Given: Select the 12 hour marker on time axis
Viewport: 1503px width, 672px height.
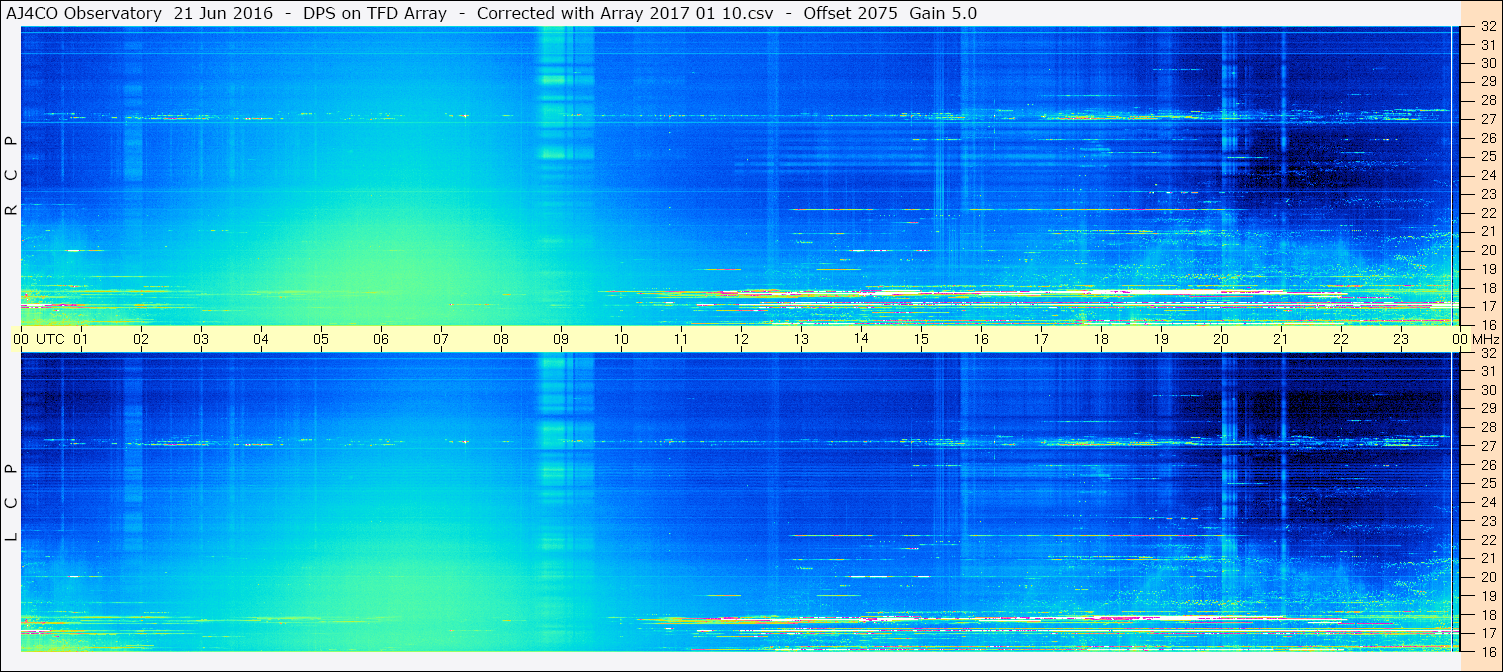Looking at the screenshot, I should (x=741, y=339).
